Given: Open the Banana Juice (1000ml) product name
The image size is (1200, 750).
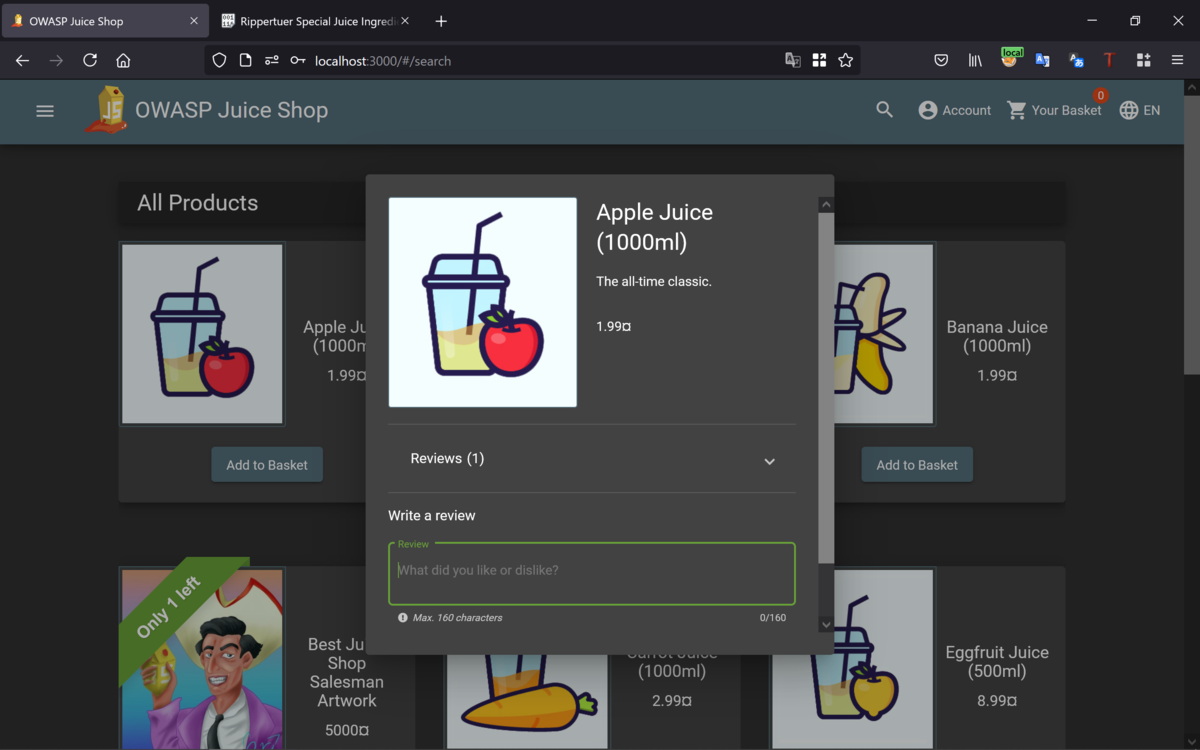Looking at the screenshot, I should [997, 336].
